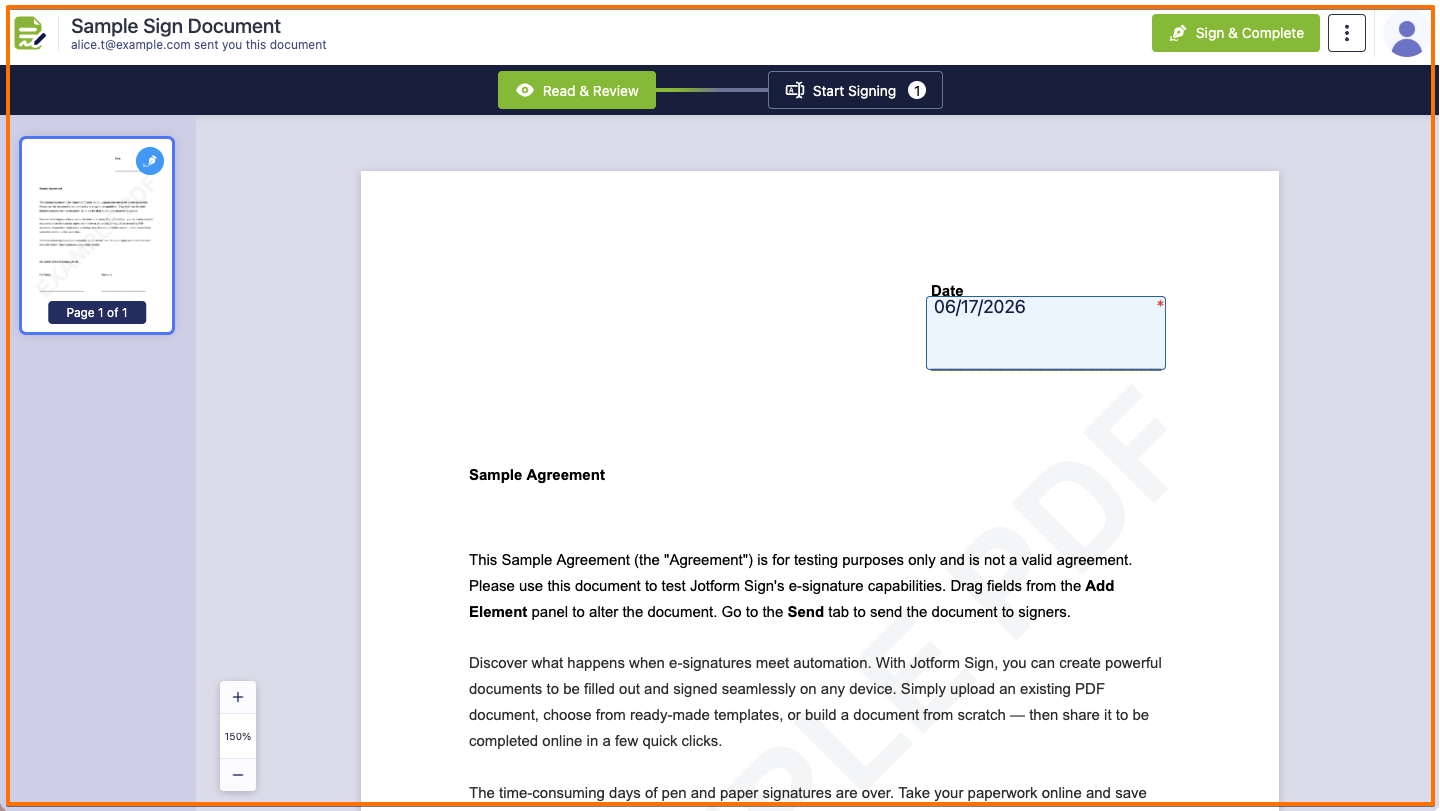Click the sender text alice.t@example.com

tap(131, 45)
